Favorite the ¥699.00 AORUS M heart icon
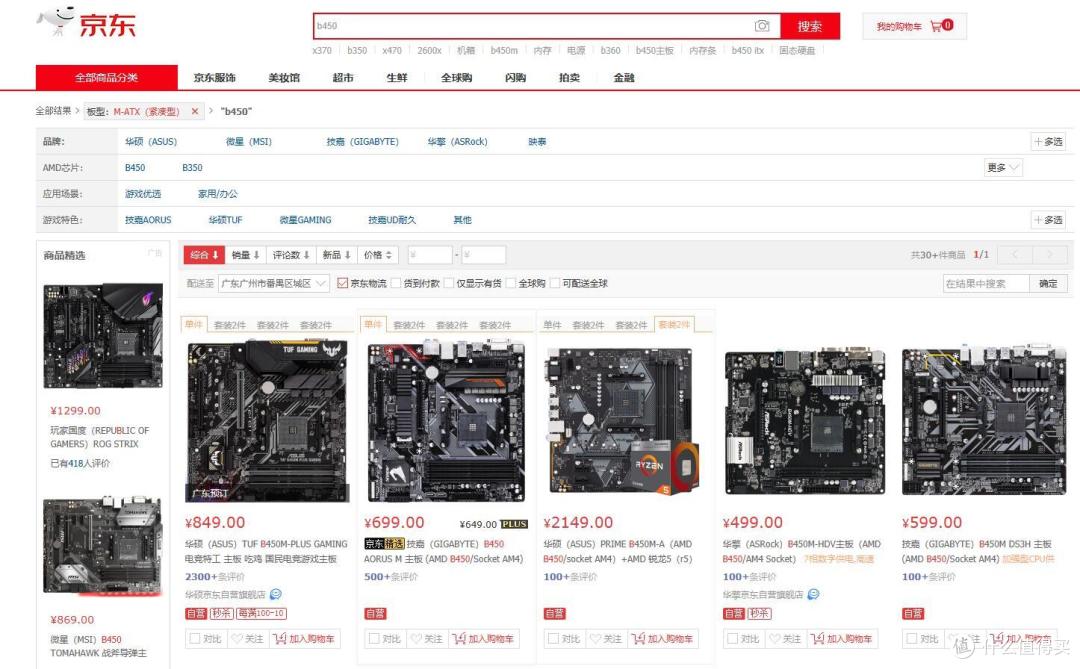 [x=417, y=639]
